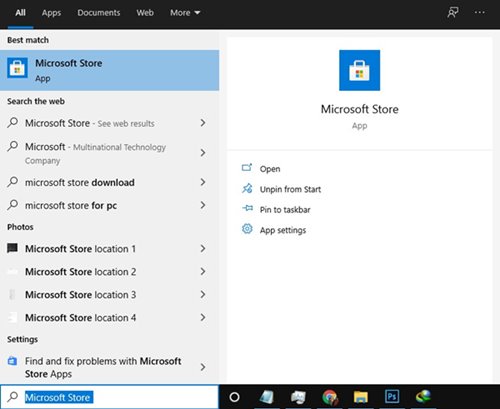Open App settings
Screen dimensions: 500x409
(x=283, y=230)
